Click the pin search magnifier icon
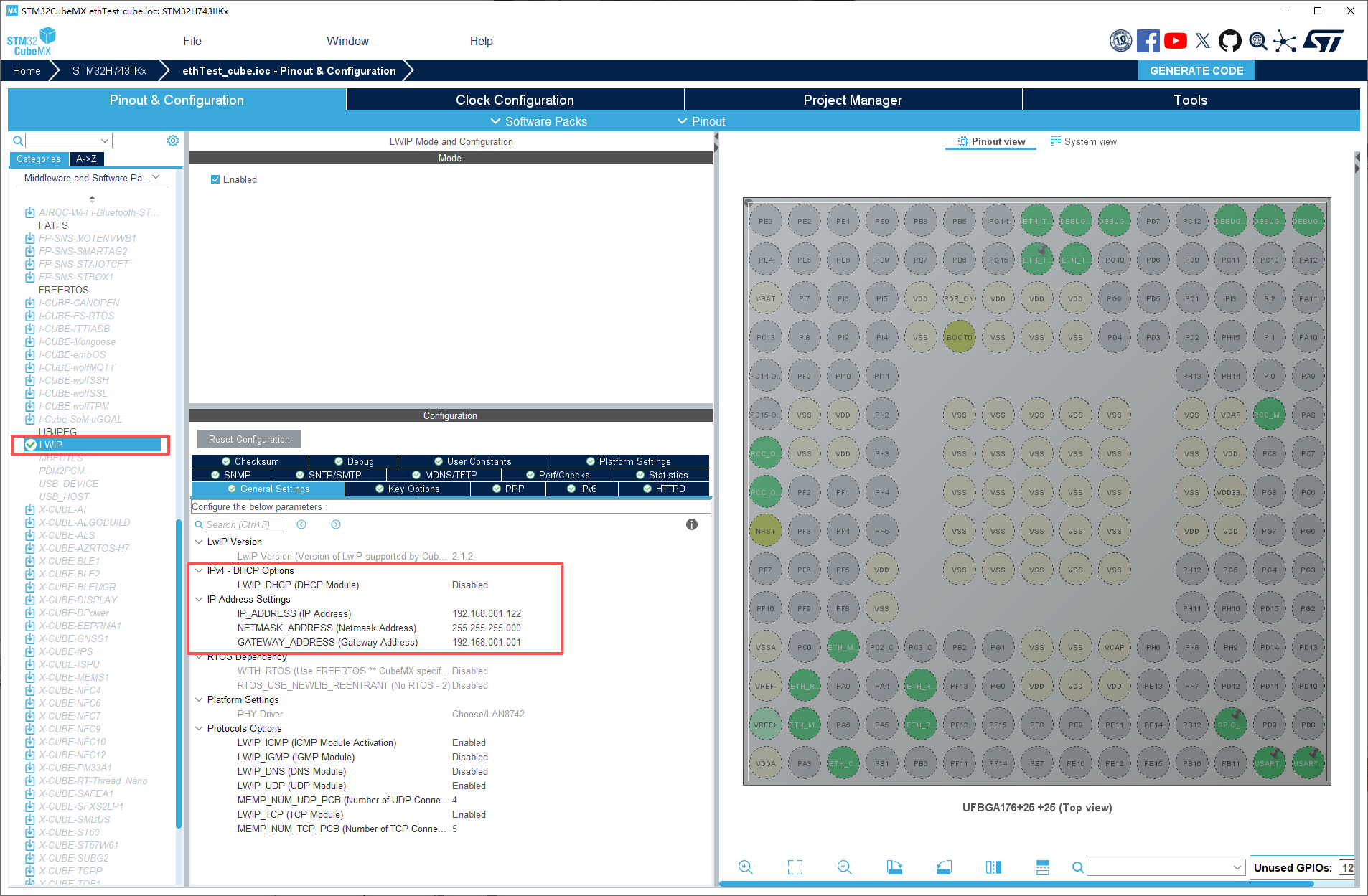This screenshot has width=1368, height=896. (1077, 867)
